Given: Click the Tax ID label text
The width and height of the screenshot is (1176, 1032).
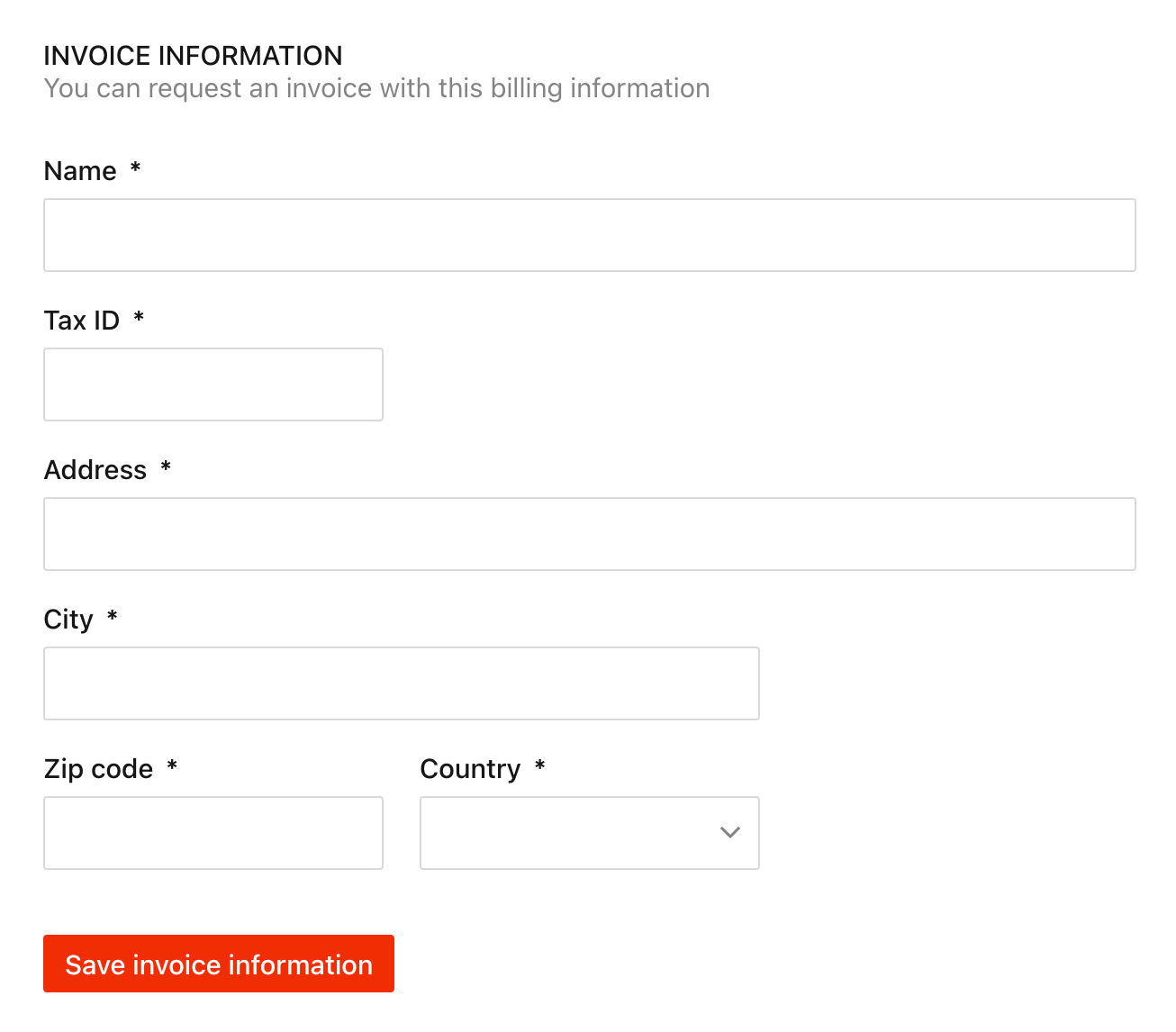Looking at the screenshot, I should tap(82, 321).
